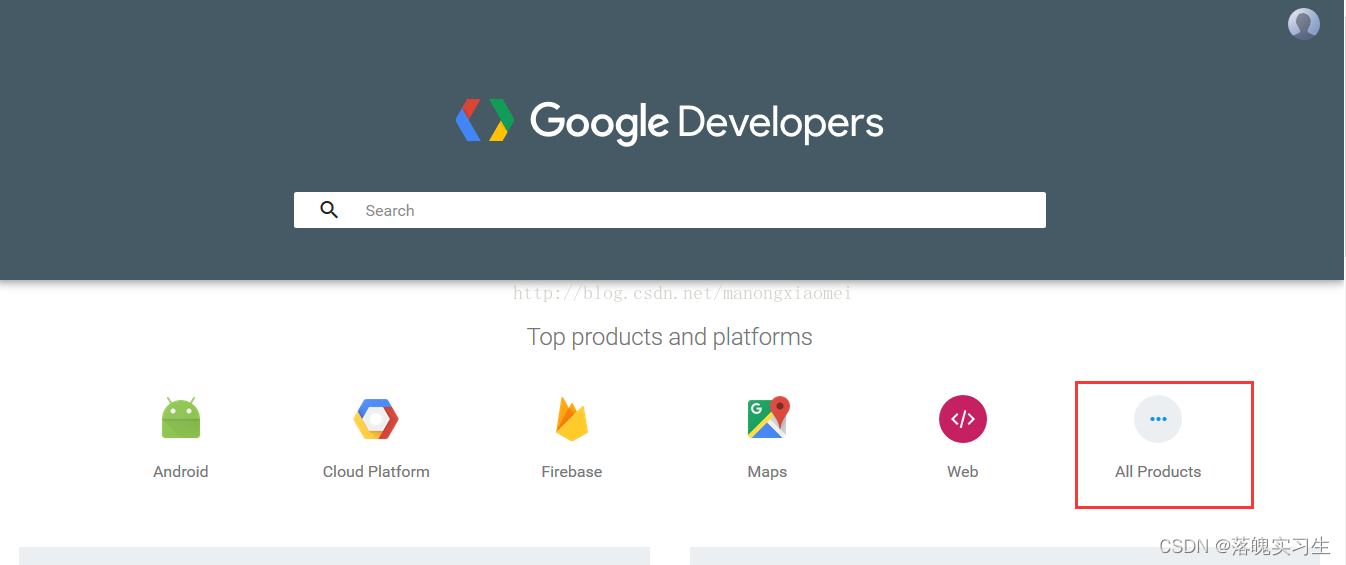Follow the Android text link
Viewport: 1346px width, 565px height.
[181, 472]
